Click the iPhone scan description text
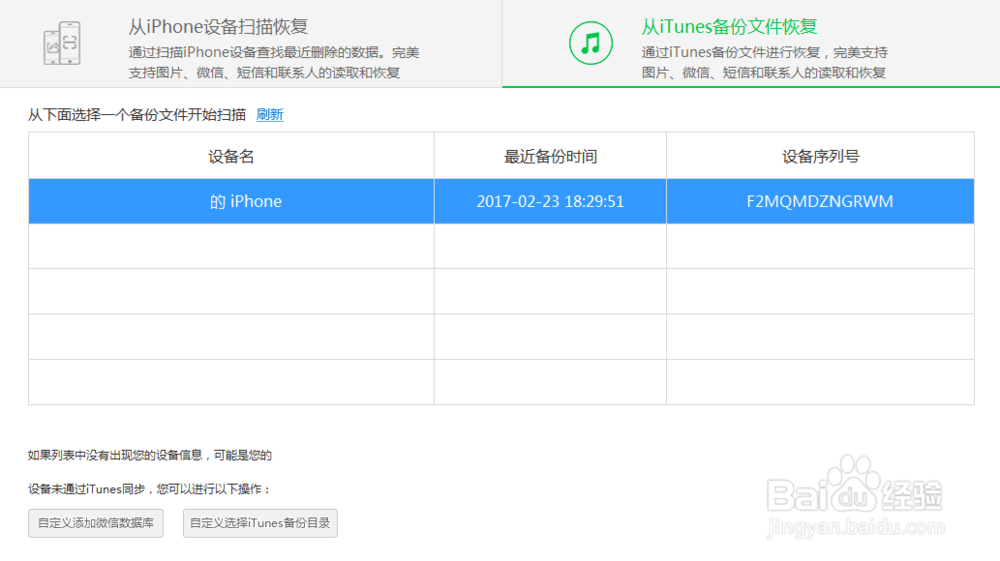Image resolution: width=1000 pixels, height=561 pixels. coord(274,62)
